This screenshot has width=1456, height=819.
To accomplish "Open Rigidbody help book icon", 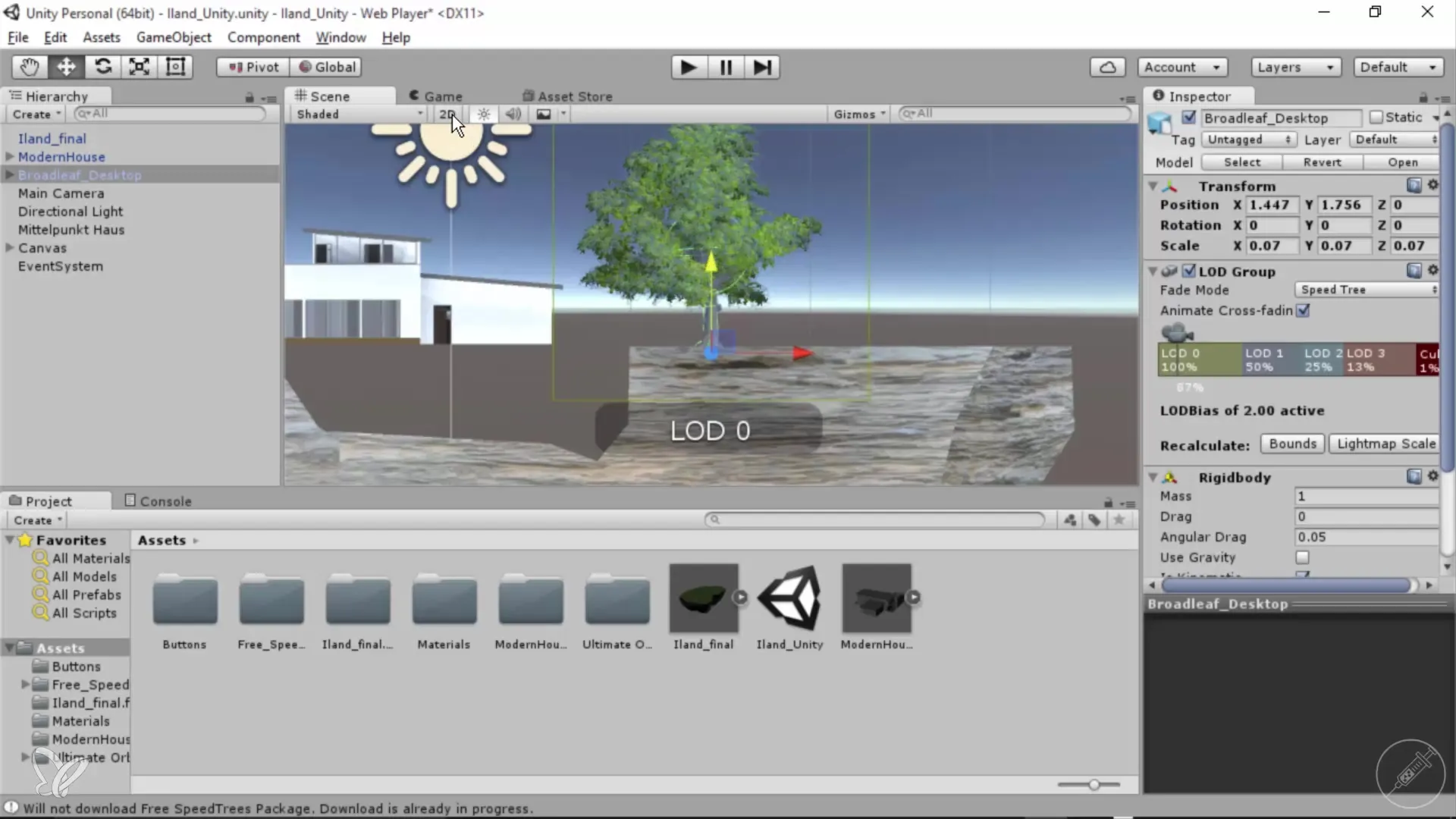I will click(1414, 476).
